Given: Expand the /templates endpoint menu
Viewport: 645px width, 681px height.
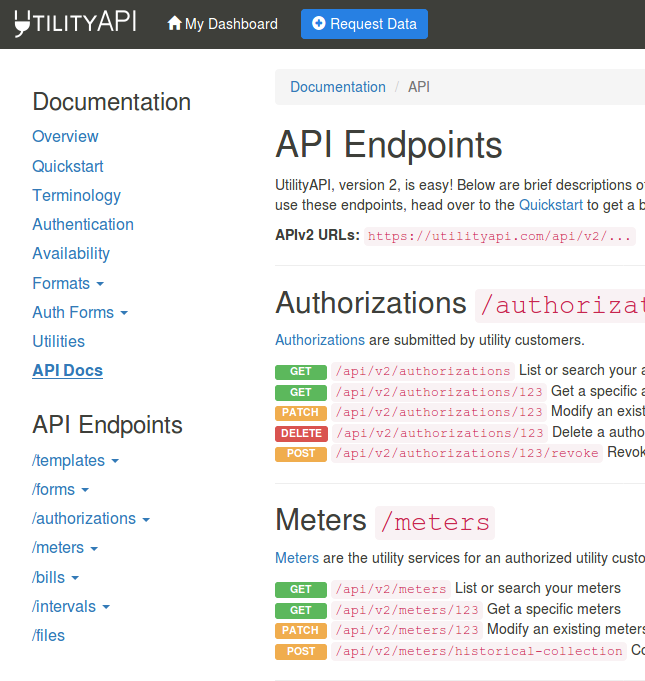Looking at the screenshot, I should pos(75,461).
